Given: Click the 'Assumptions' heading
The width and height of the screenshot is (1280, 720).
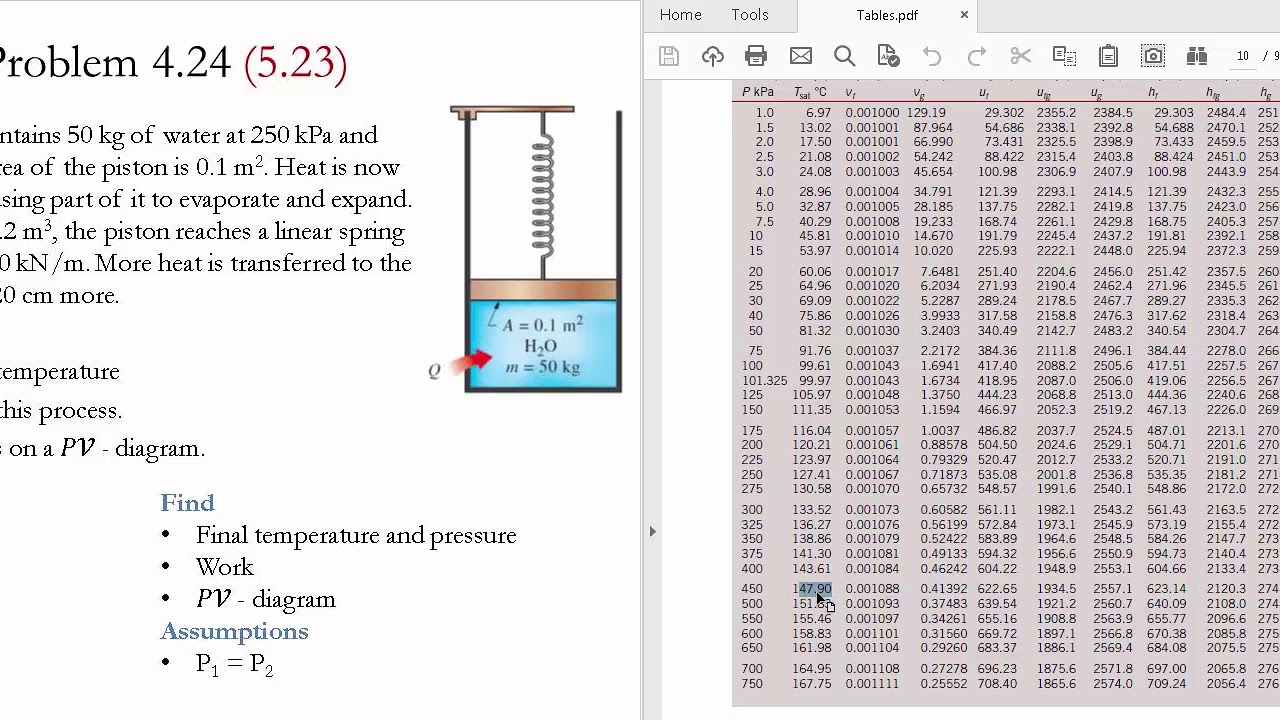Looking at the screenshot, I should (234, 631).
